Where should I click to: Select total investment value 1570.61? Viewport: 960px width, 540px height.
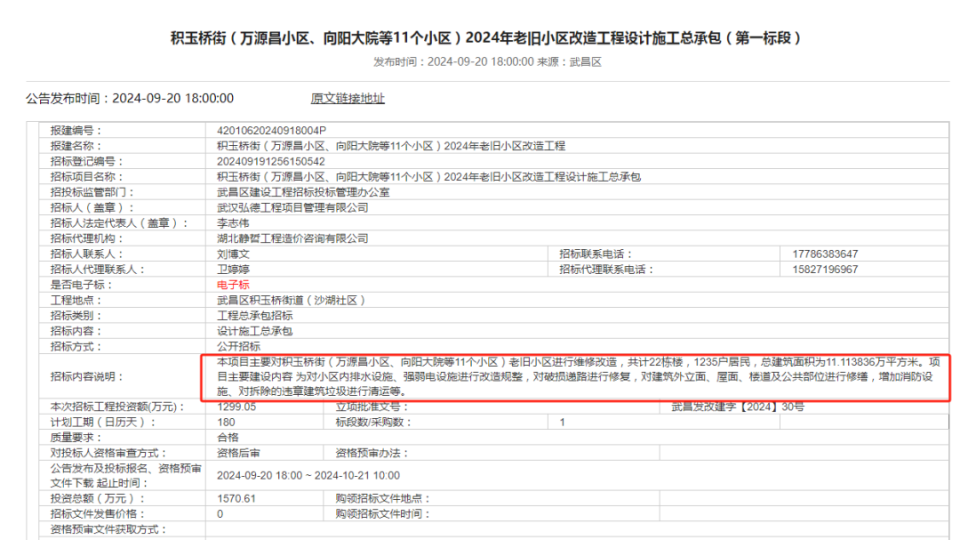pyautogui.click(x=236, y=499)
